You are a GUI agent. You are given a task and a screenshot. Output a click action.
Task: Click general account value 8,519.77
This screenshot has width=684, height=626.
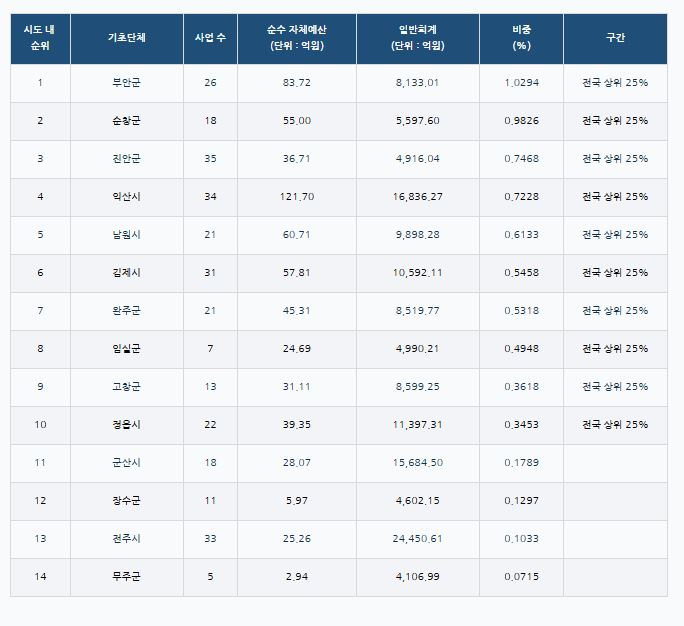click(417, 311)
